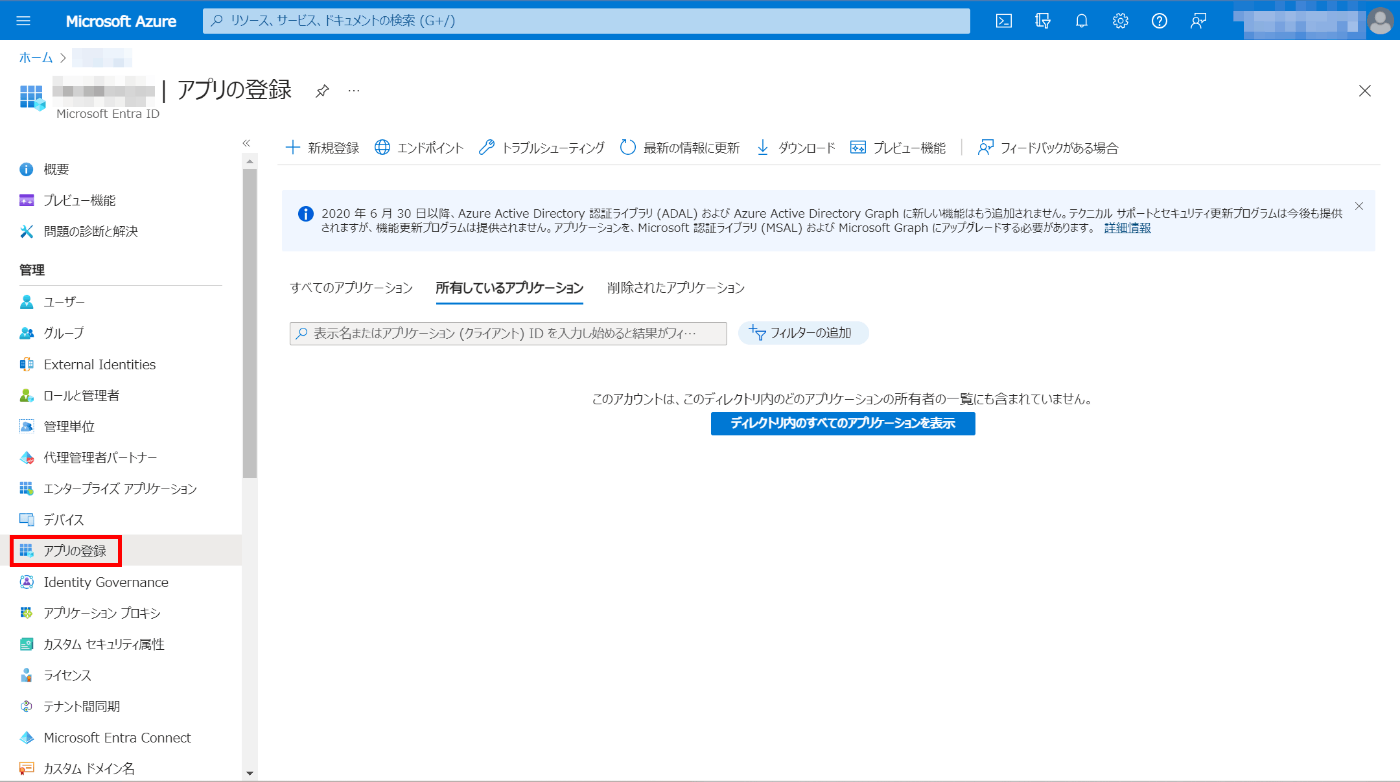
Task: Click ディレクトリ内のすべてのアプリケーションを表示 button
Action: coord(843,424)
